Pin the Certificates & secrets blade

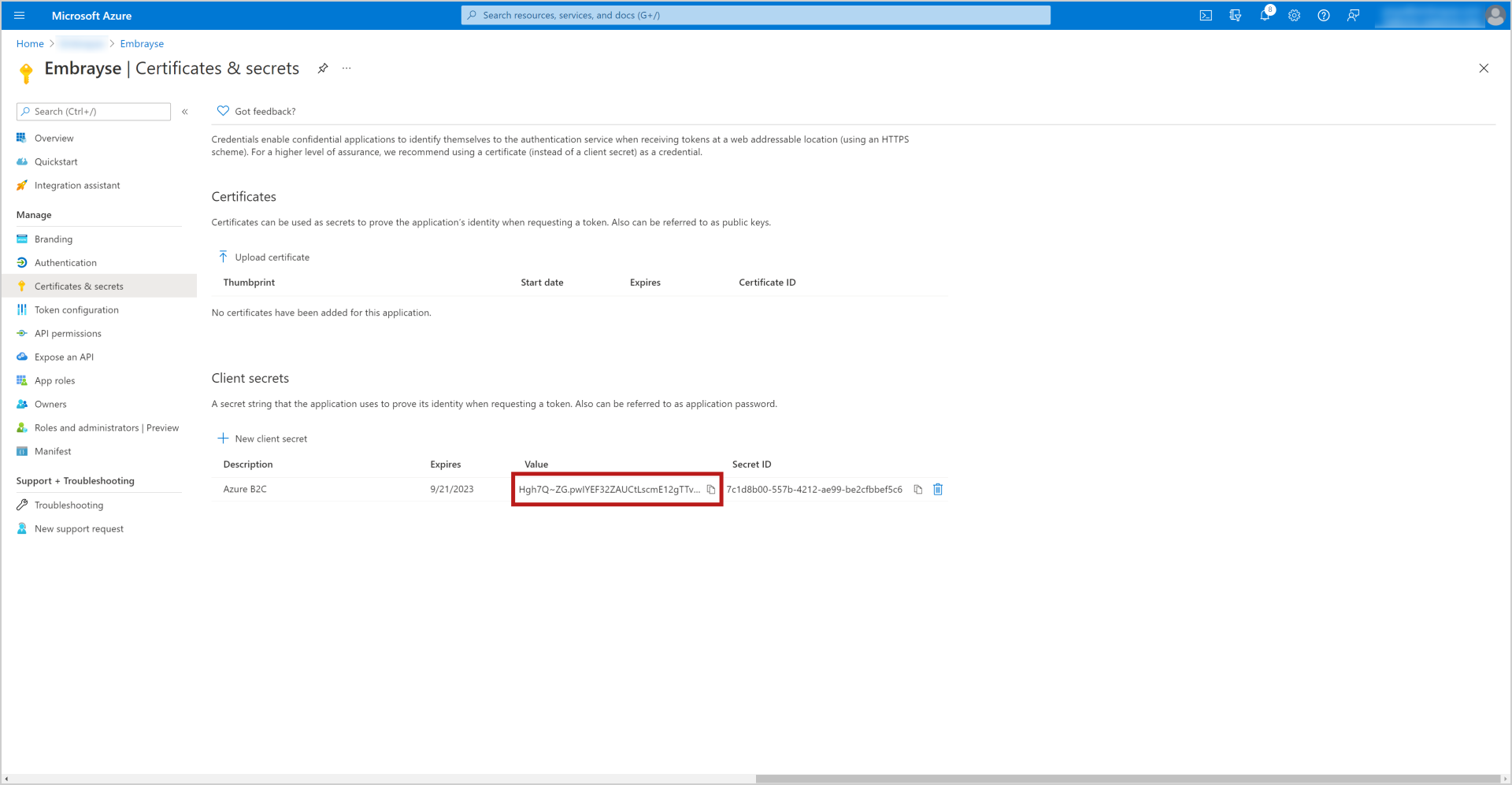coord(323,69)
